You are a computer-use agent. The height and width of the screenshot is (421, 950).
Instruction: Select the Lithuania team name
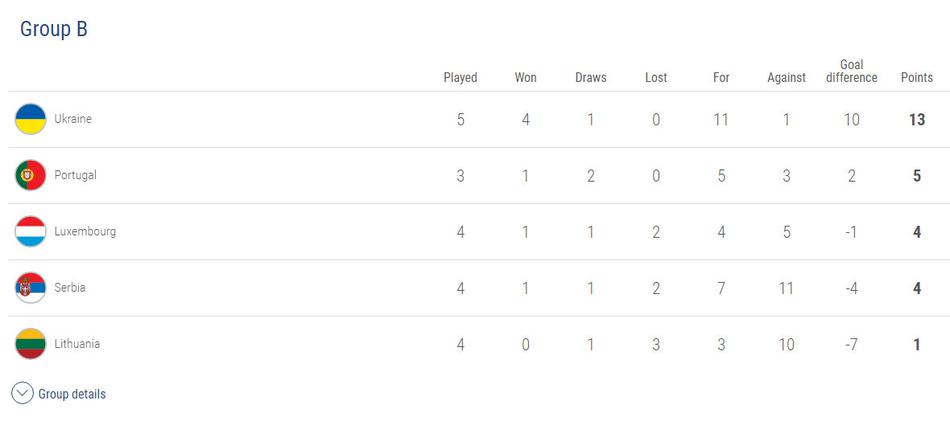click(77, 343)
